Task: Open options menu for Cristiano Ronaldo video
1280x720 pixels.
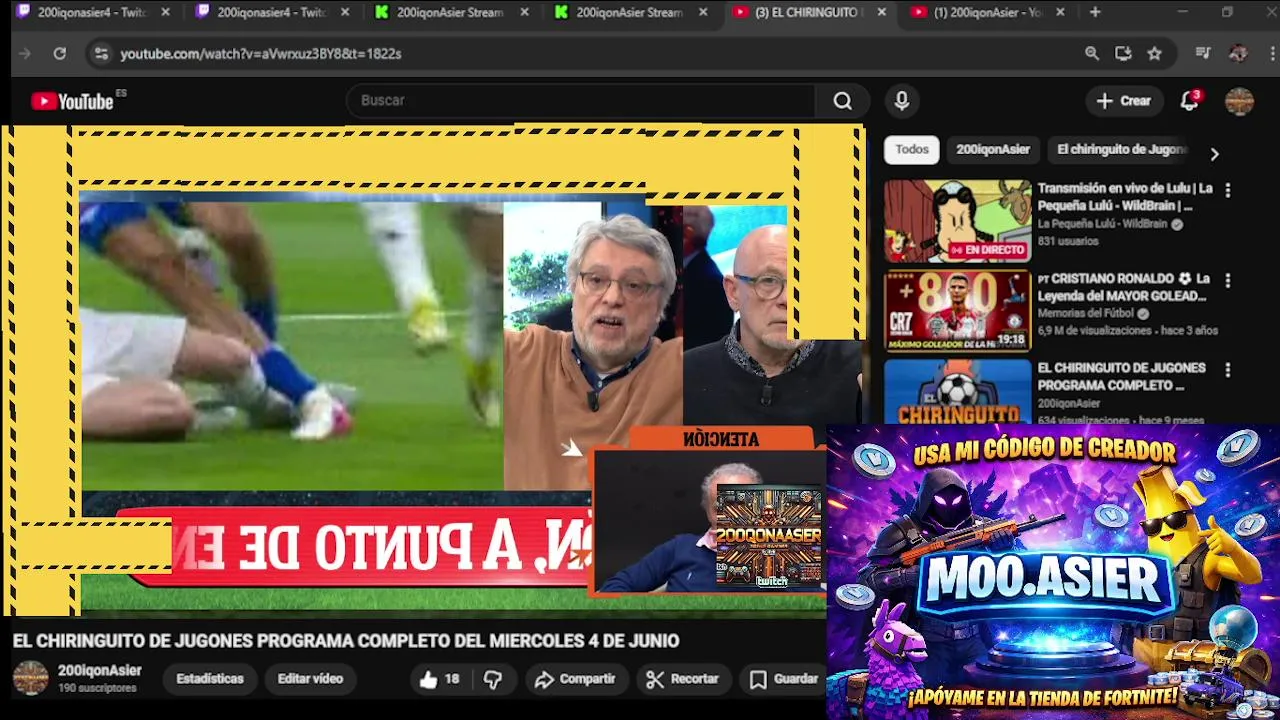Action: (1228, 280)
